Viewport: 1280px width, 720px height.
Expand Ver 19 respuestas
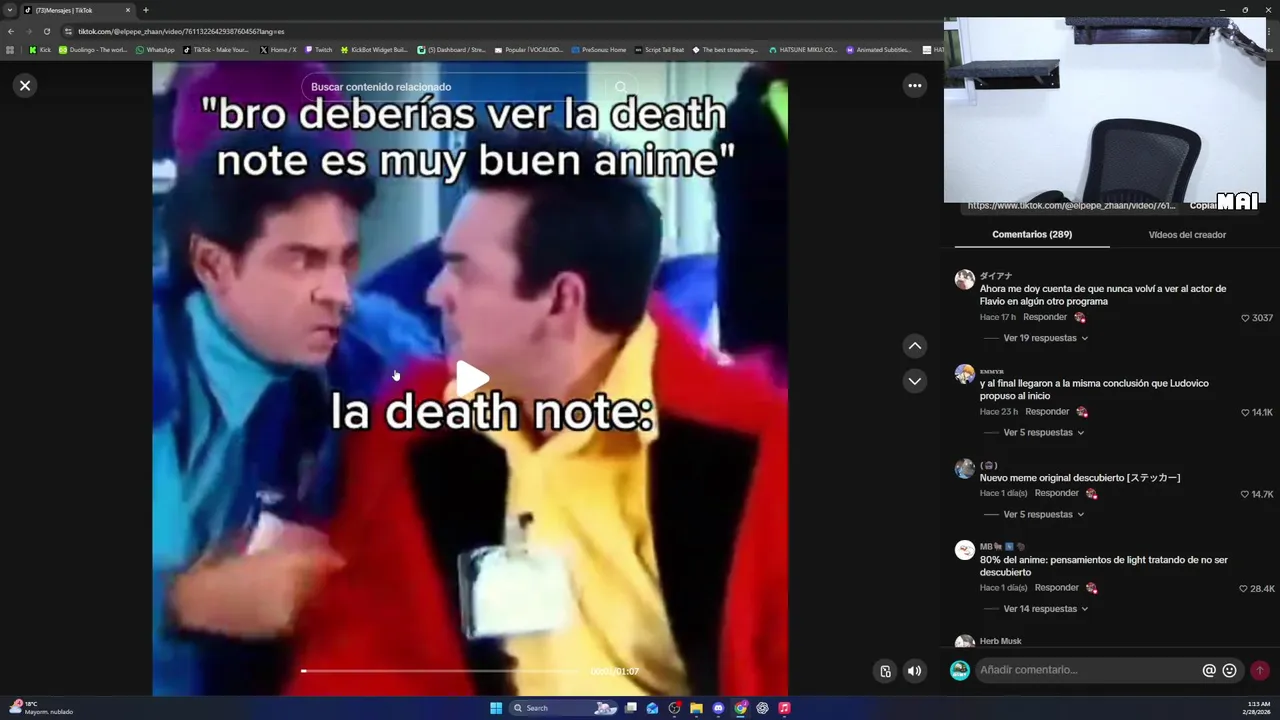(x=1045, y=338)
